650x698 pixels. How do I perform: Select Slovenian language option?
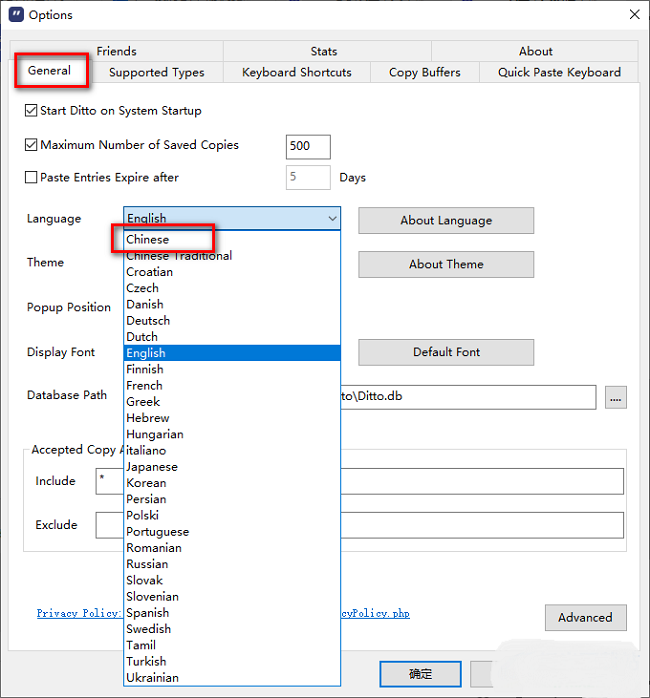pos(232,597)
